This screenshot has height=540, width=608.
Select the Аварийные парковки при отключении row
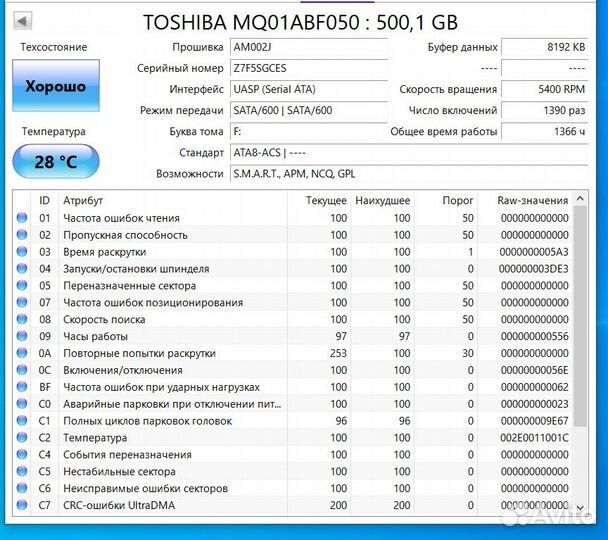click(x=293, y=404)
